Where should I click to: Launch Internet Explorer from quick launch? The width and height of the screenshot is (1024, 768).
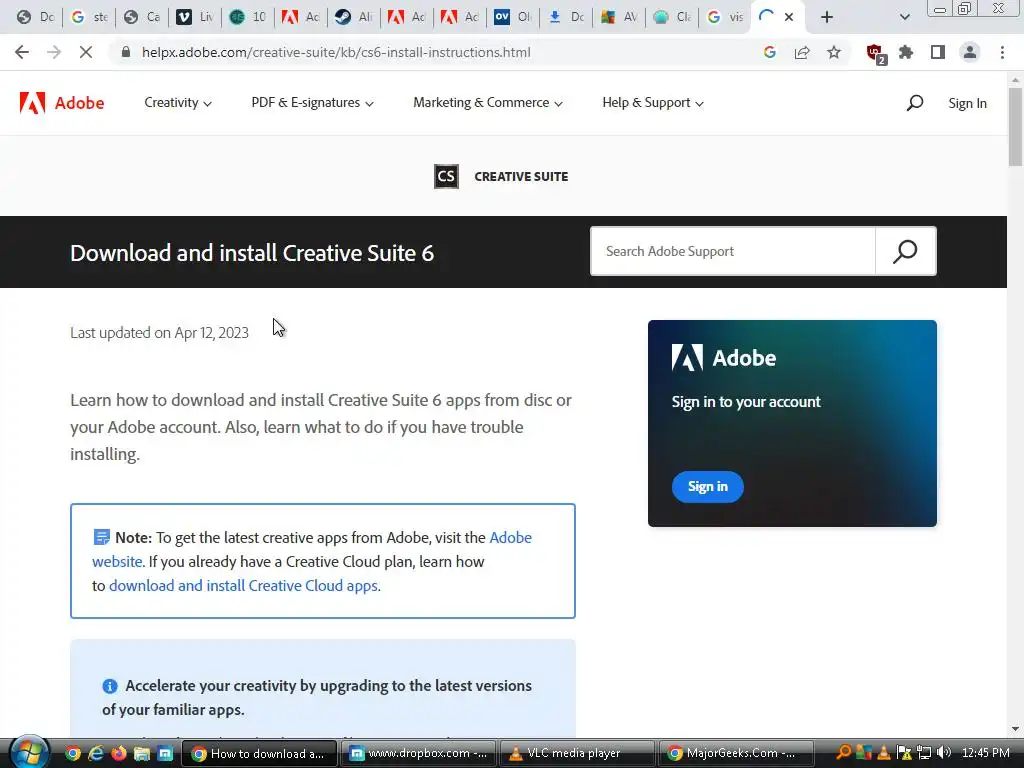click(96, 754)
